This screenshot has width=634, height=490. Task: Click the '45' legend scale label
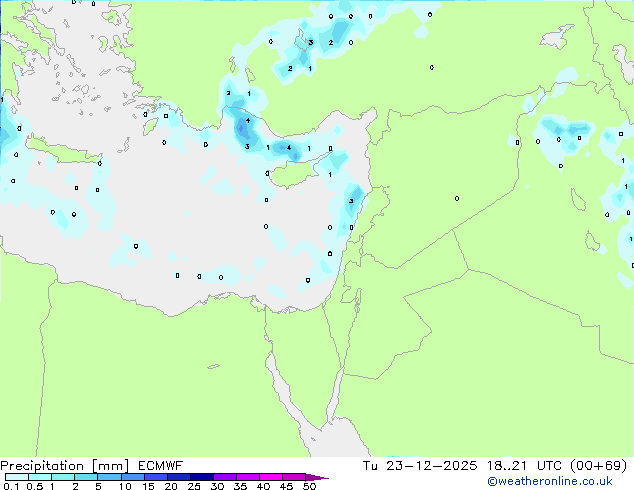pos(286,486)
